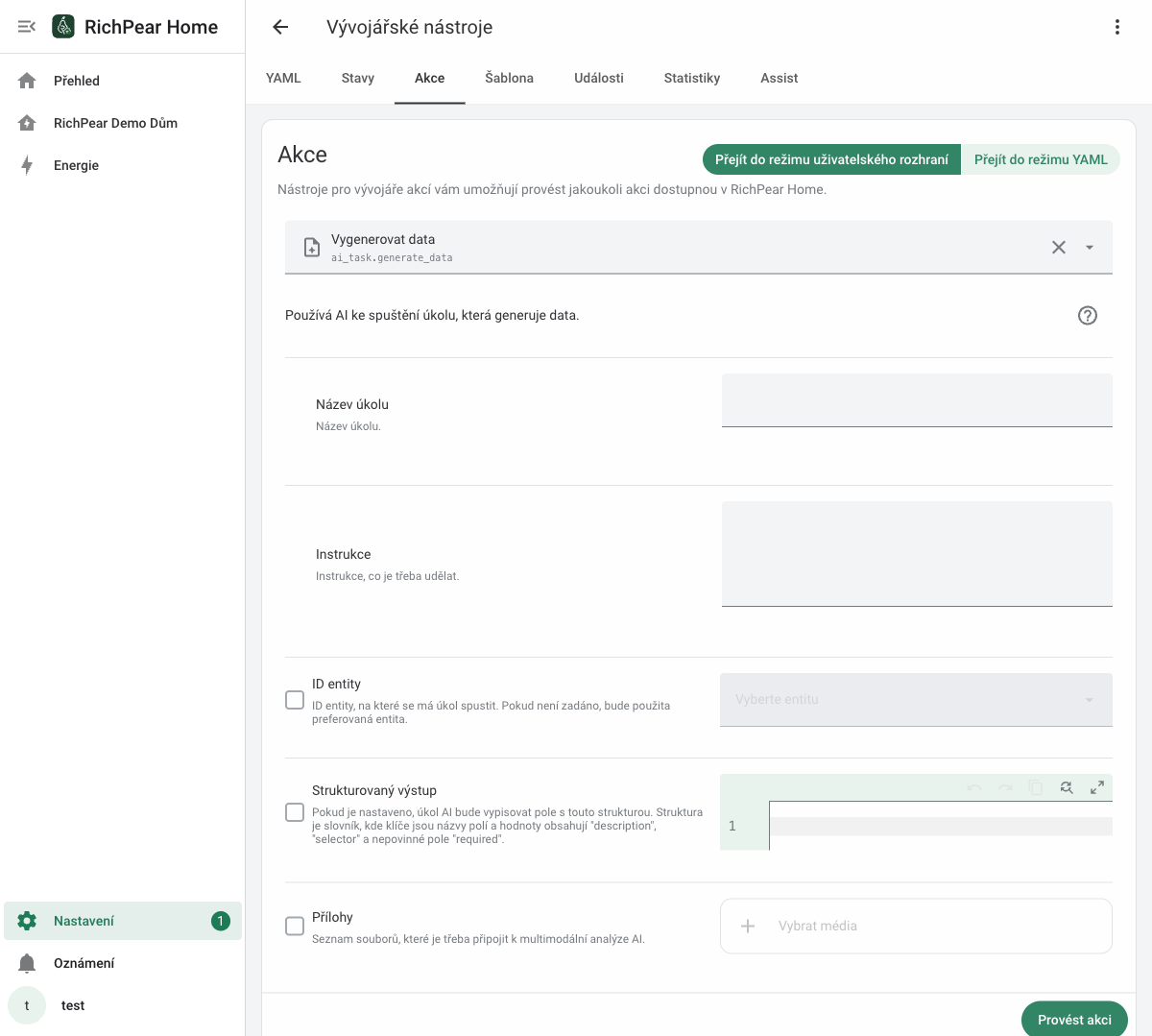Enable the ID entity checkbox
Viewport: 1152px width, 1036px height.
click(295, 700)
